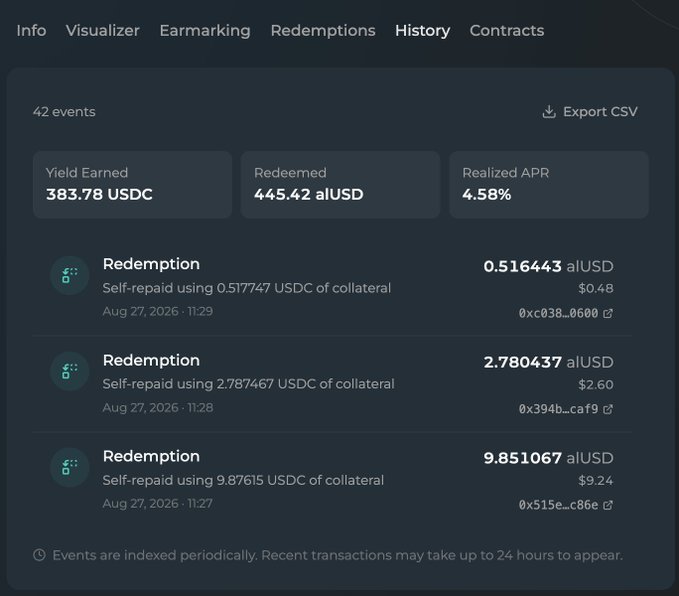Viewport: 679px width, 596px height.
Task: Click the '42 events' count text
Action: [x=64, y=112]
